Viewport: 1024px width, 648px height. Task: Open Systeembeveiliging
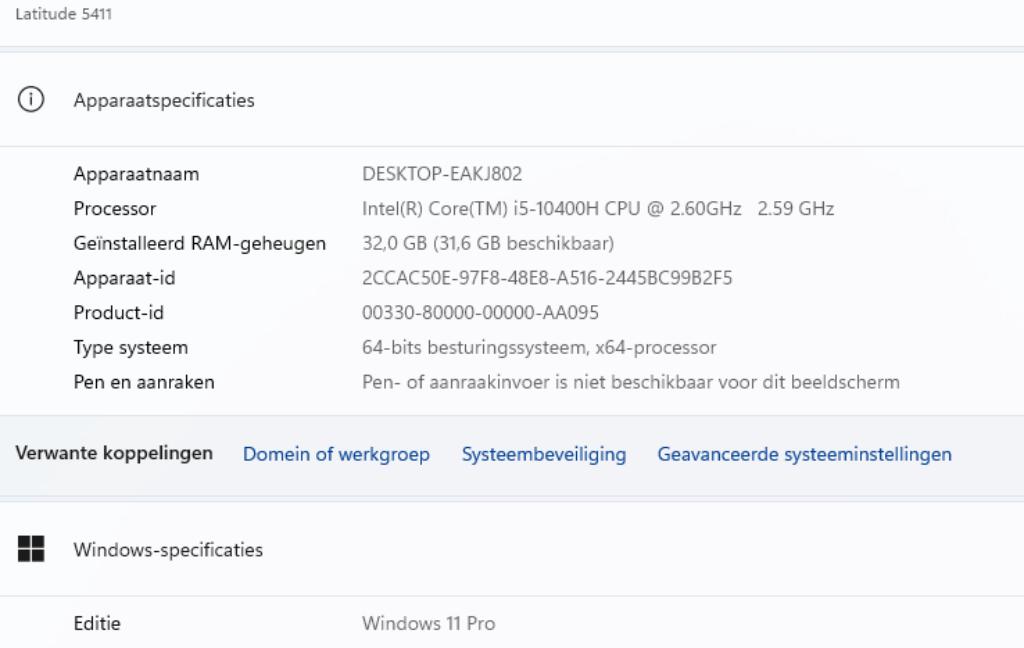click(543, 454)
